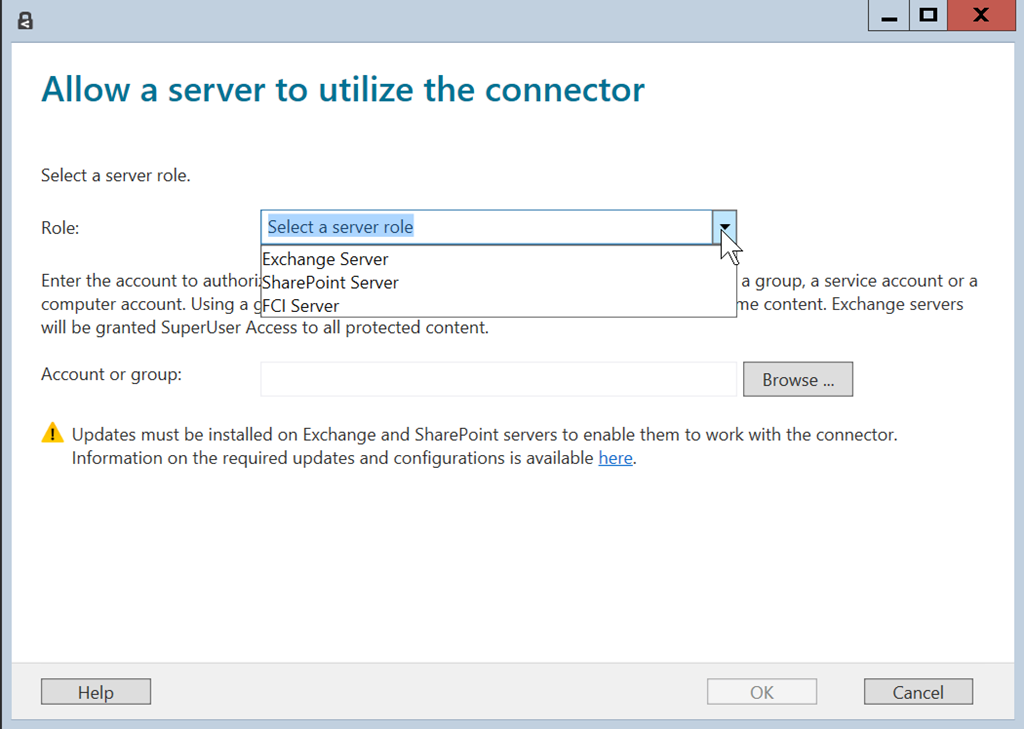The height and width of the screenshot is (729, 1024).
Task: Click the 'Select a server role.' instruction text
Action: pos(116,176)
